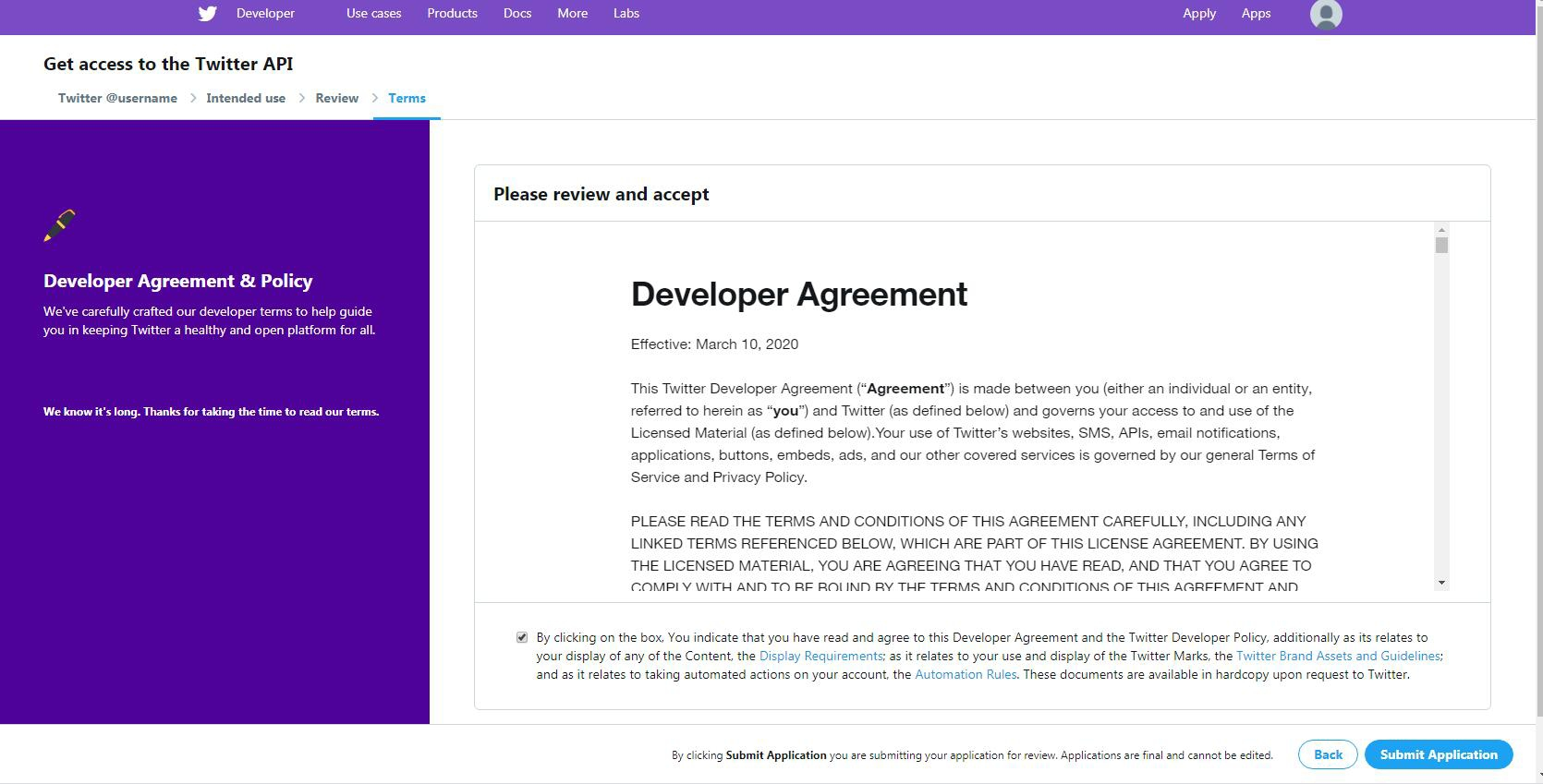Image resolution: width=1543 pixels, height=784 pixels.
Task: Click the Back button
Action: [x=1328, y=754]
